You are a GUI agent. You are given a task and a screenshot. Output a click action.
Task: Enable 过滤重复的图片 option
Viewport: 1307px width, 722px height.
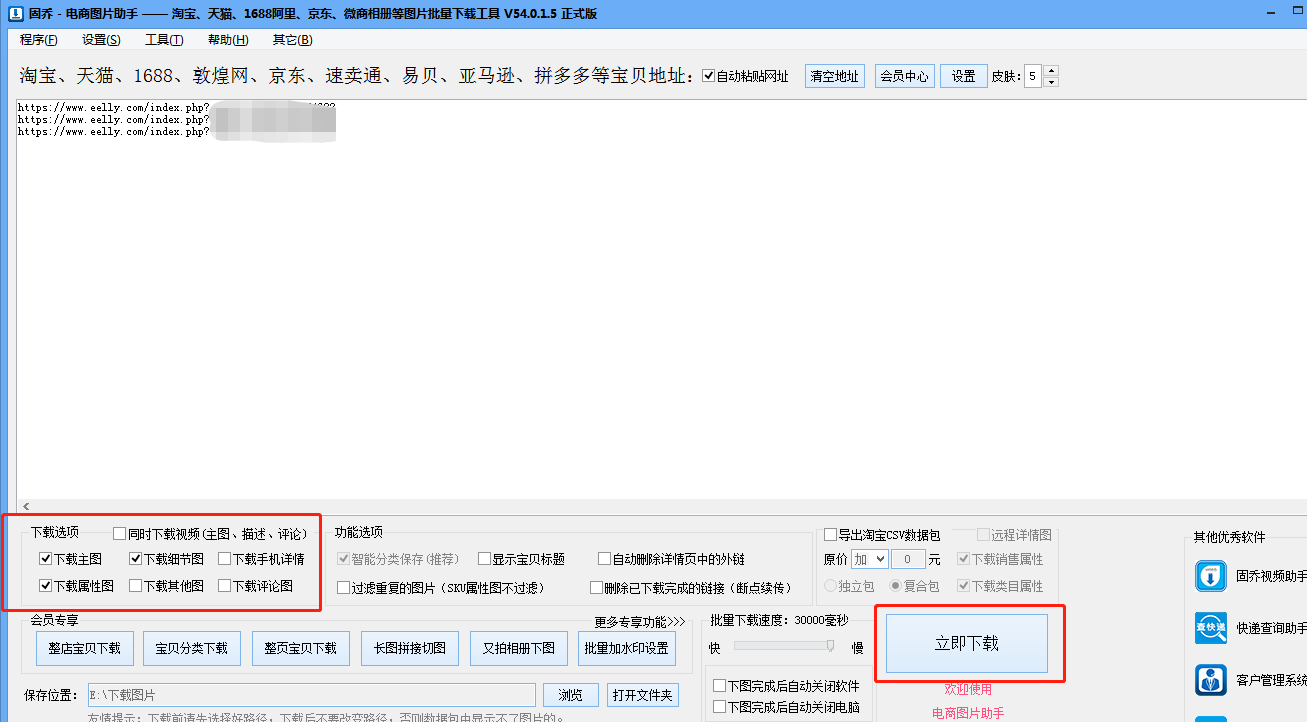[x=344, y=588]
